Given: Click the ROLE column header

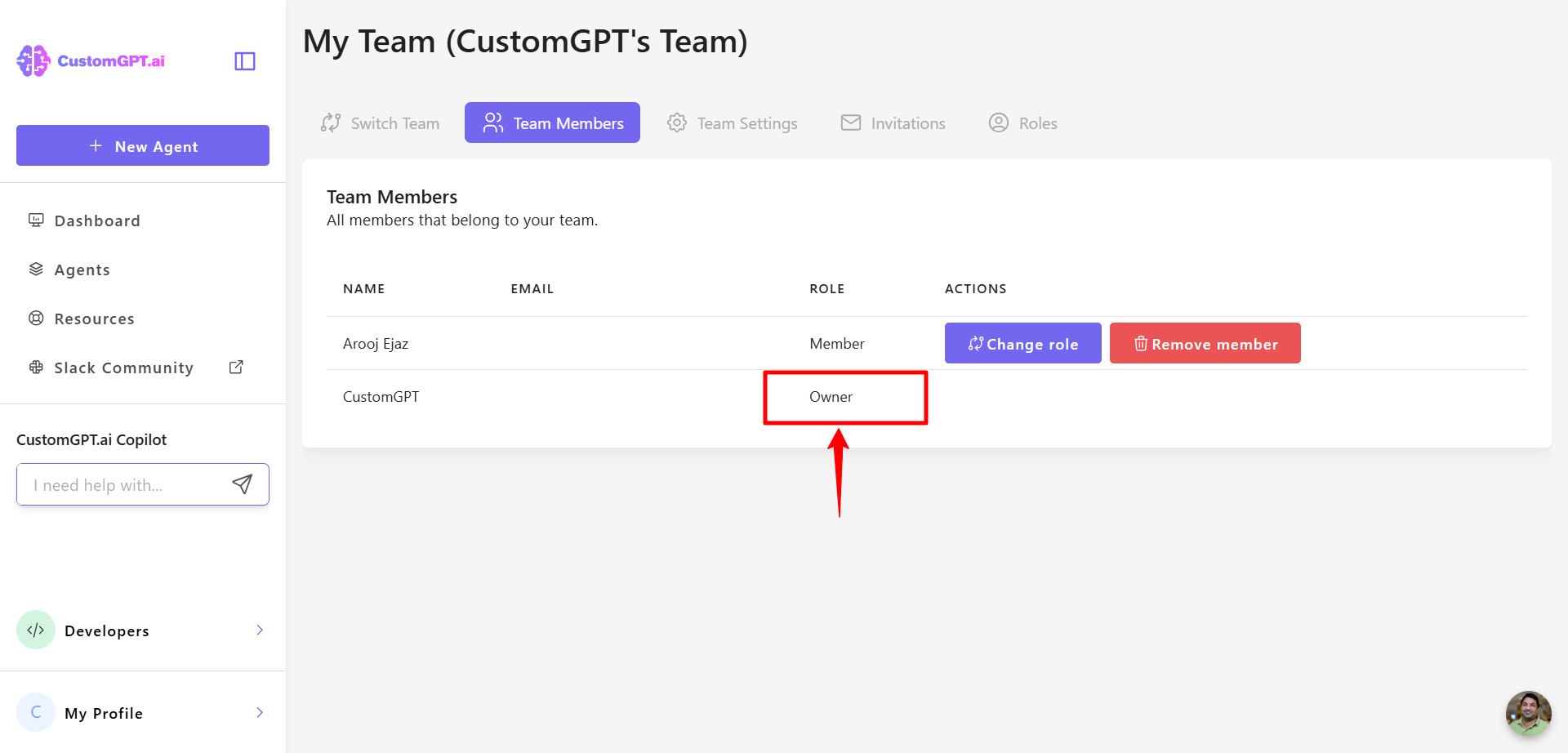Looking at the screenshot, I should click(827, 289).
